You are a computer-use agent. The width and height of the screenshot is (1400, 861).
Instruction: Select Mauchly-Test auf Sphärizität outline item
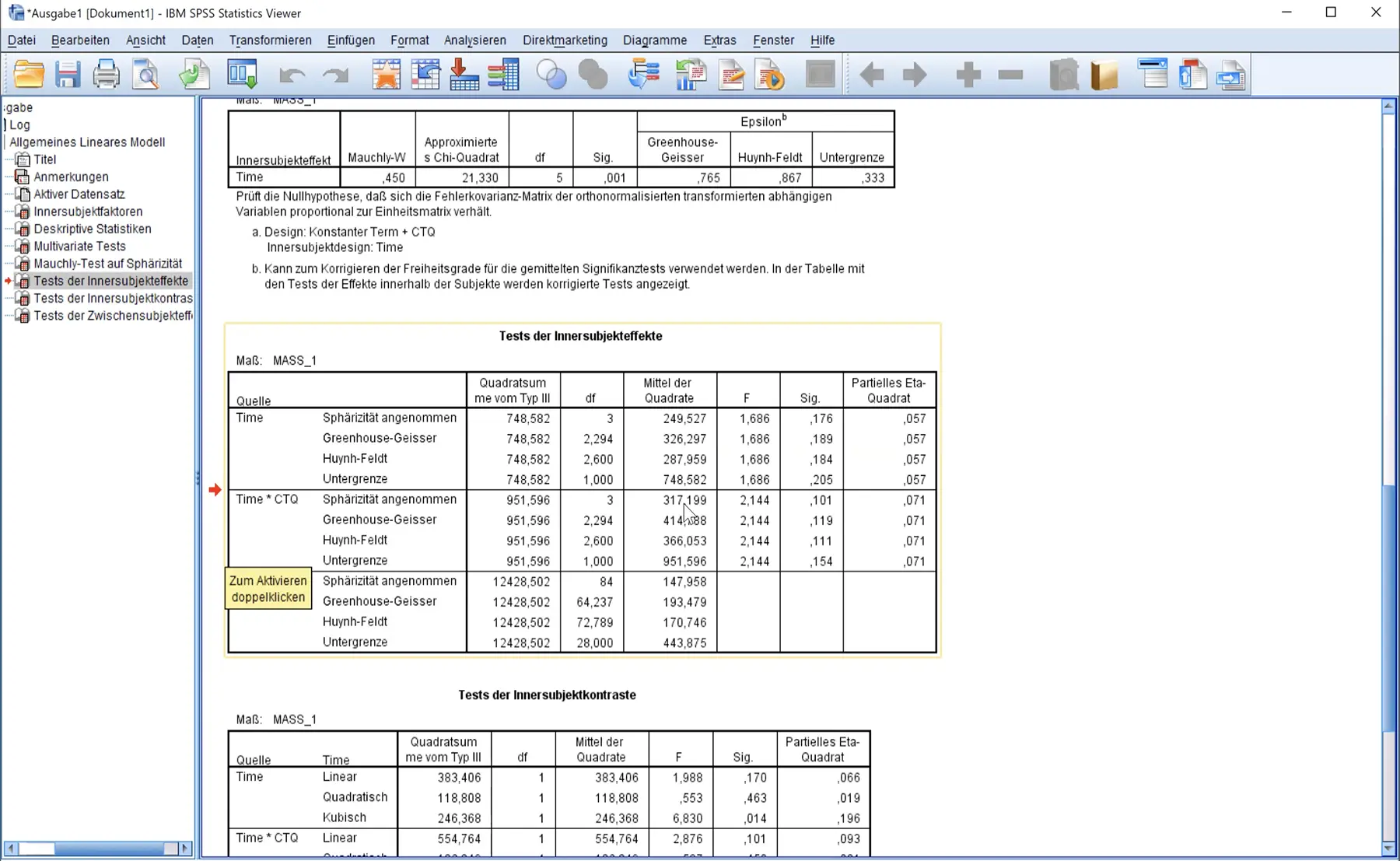point(107,264)
